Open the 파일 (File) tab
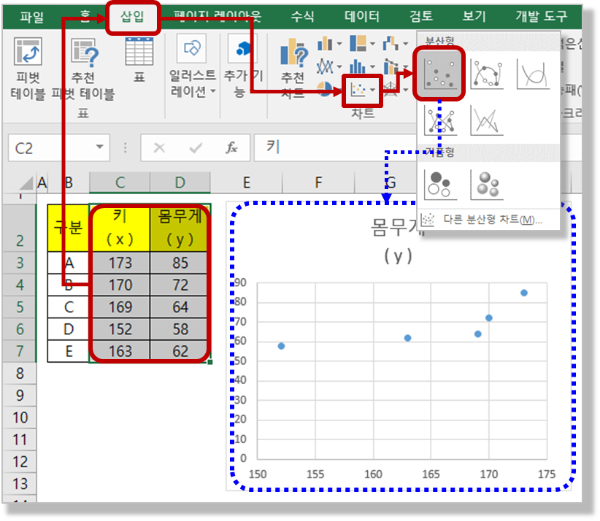 pyautogui.click(x=32, y=17)
